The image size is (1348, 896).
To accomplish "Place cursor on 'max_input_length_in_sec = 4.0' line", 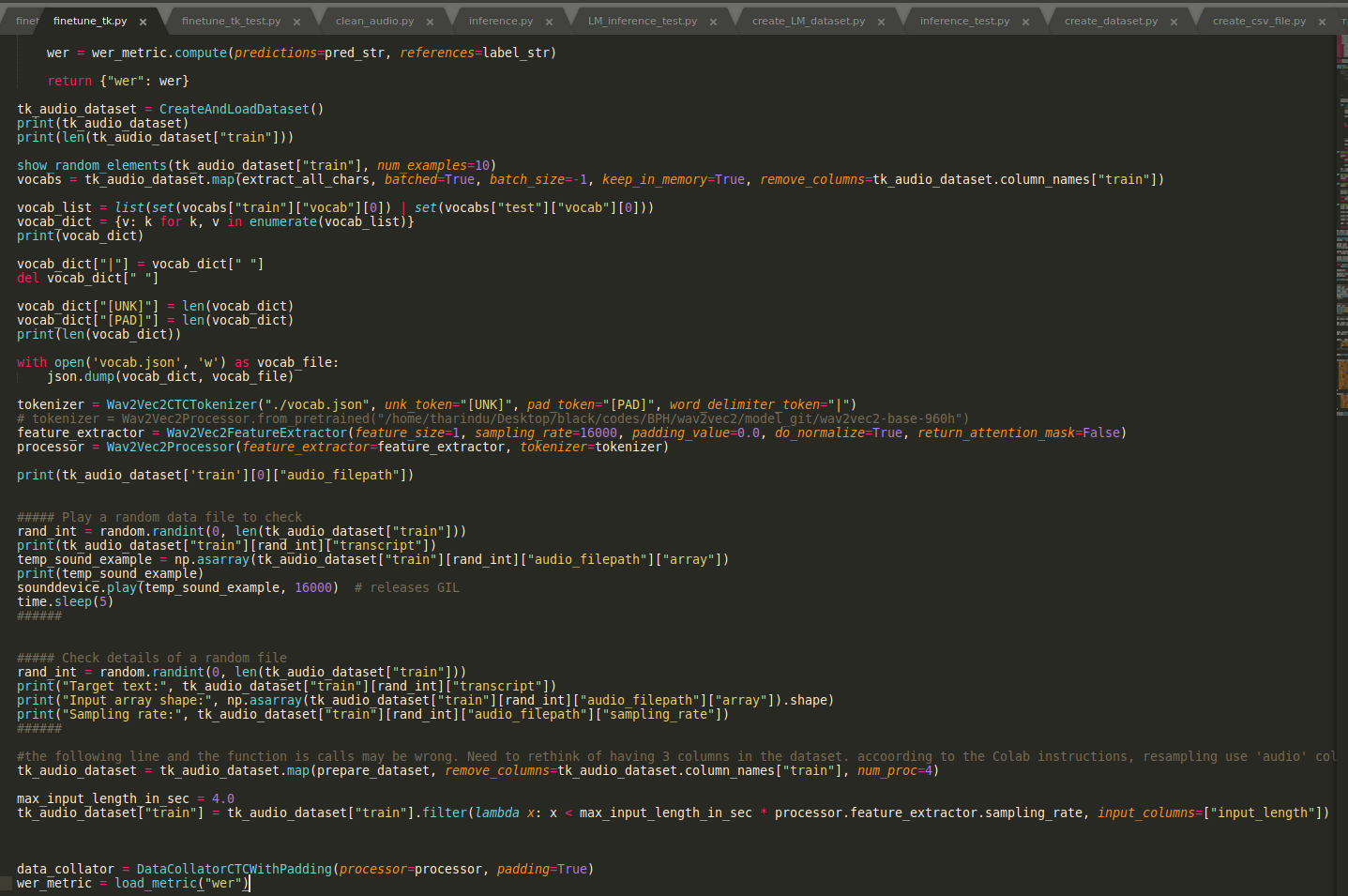I will pos(126,799).
